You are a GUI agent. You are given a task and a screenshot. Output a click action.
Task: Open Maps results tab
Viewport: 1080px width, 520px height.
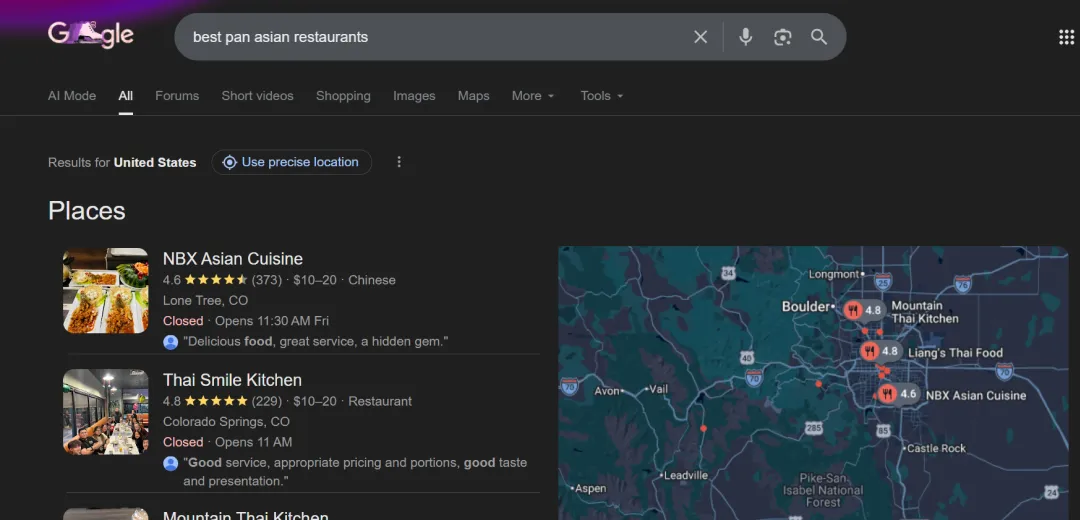pyautogui.click(x=473, y=96)
